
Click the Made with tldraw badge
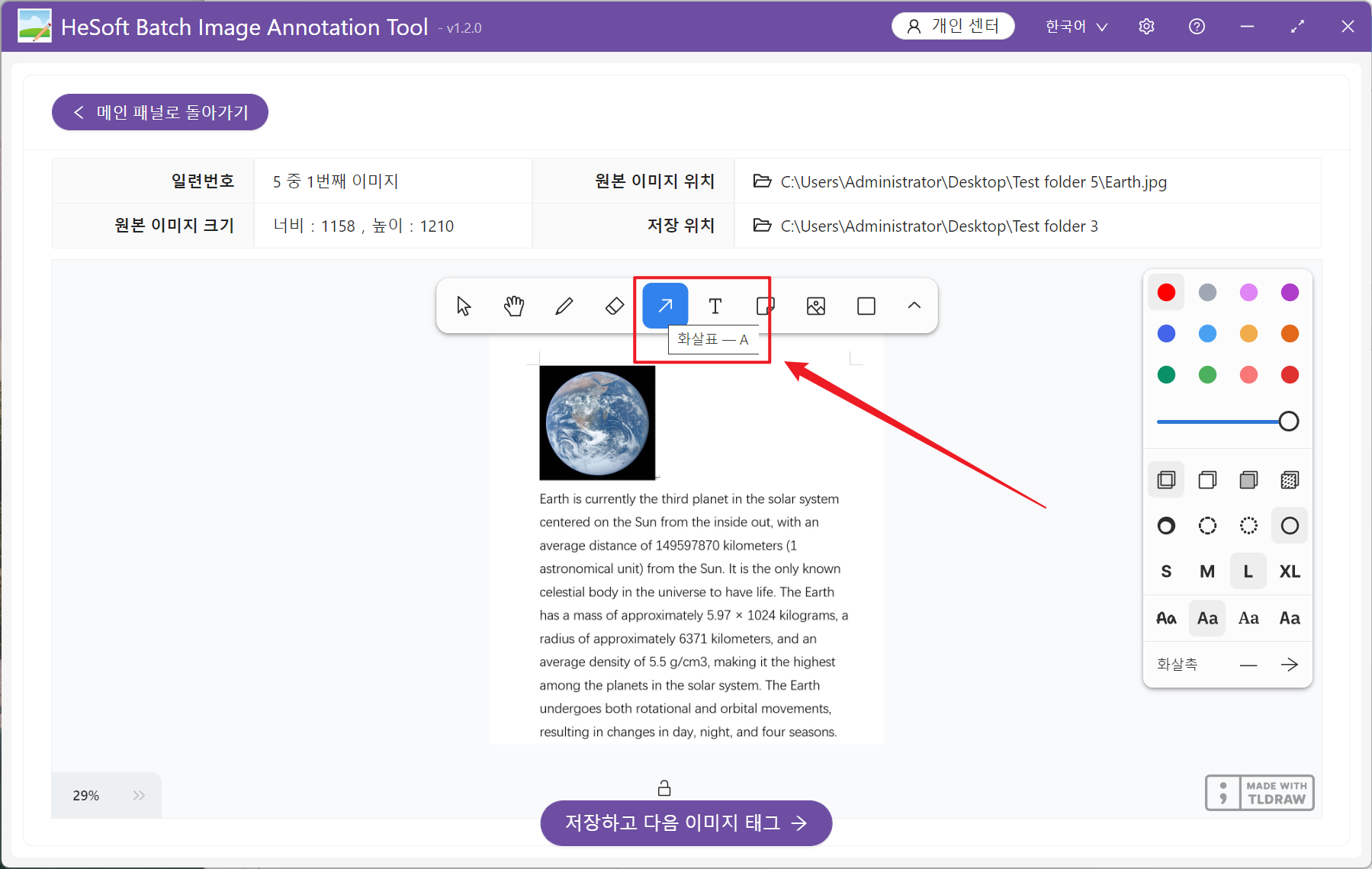1260,793
